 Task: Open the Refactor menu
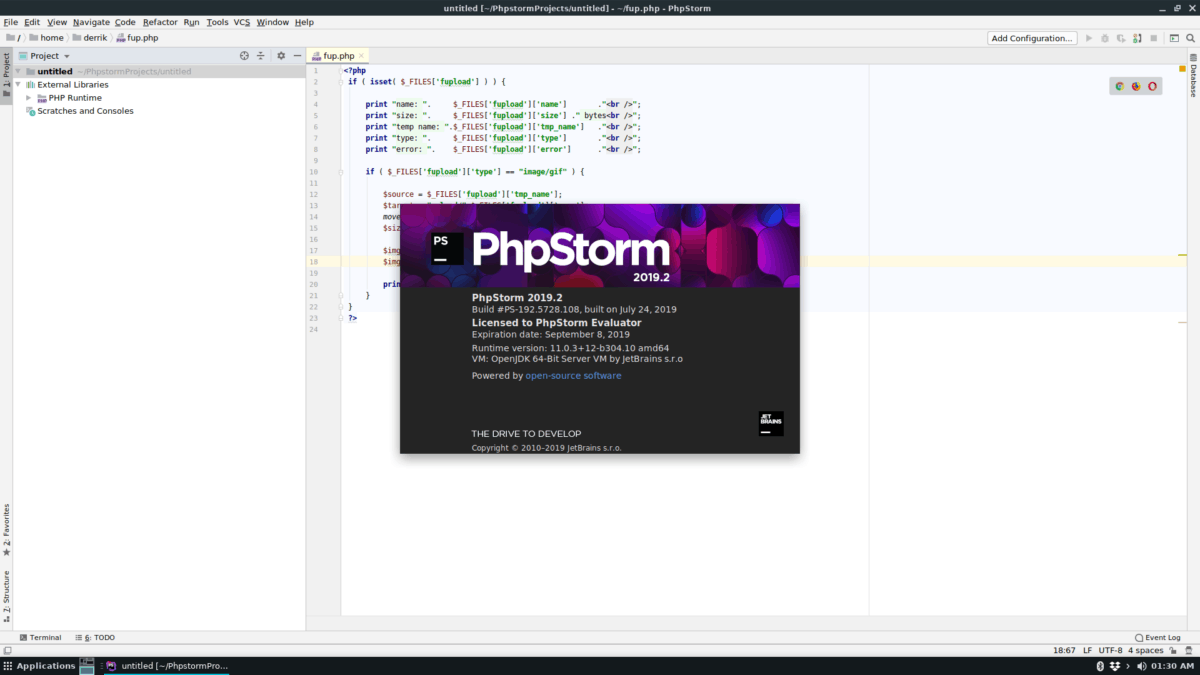point(160,22)
